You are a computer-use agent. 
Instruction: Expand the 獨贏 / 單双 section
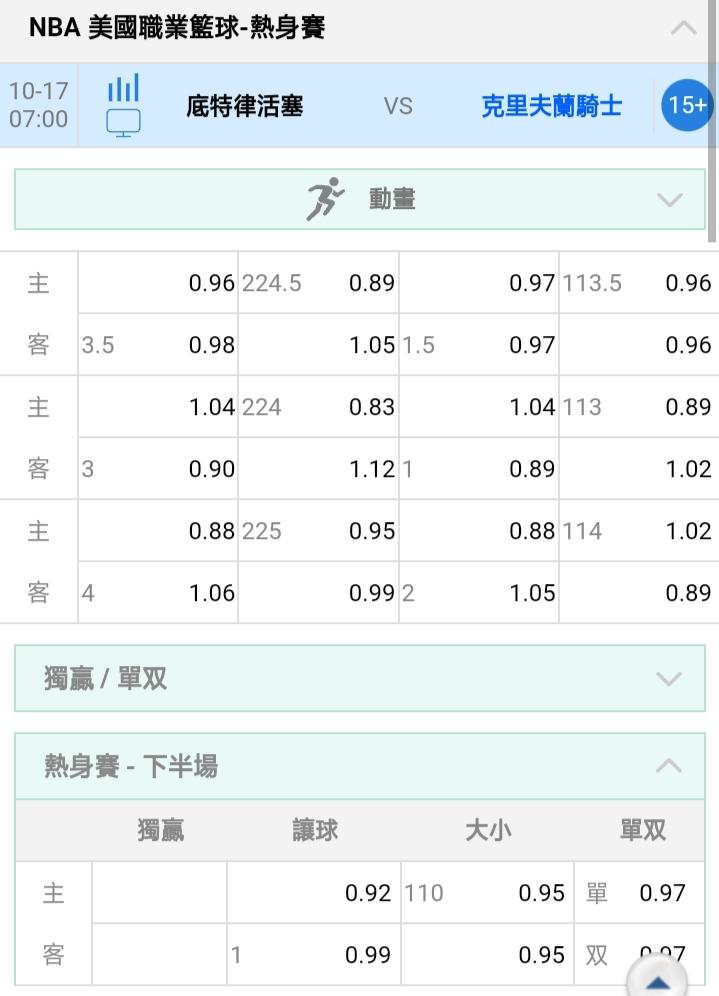click(360, 678)
